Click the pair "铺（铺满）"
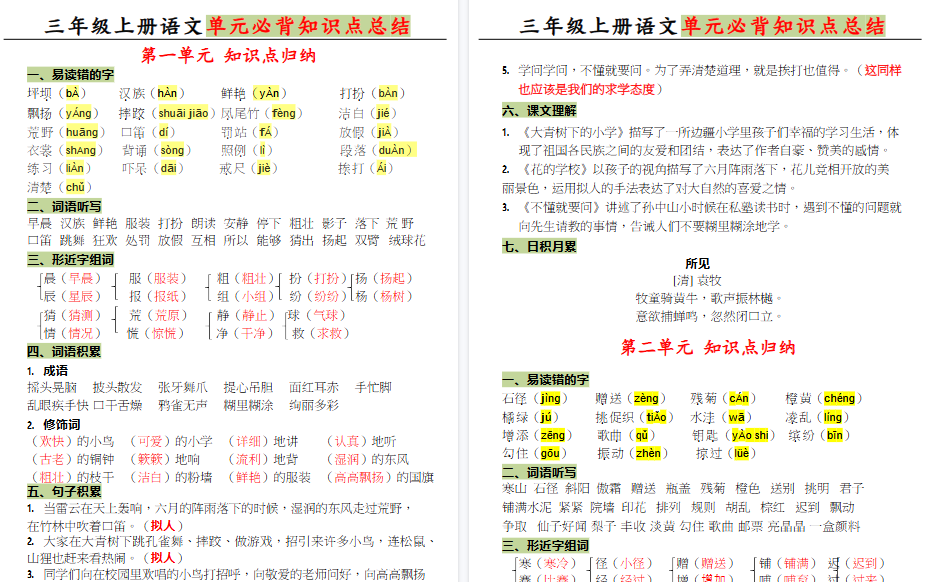This screenshot has width=926, height=582. coord(787,563)
